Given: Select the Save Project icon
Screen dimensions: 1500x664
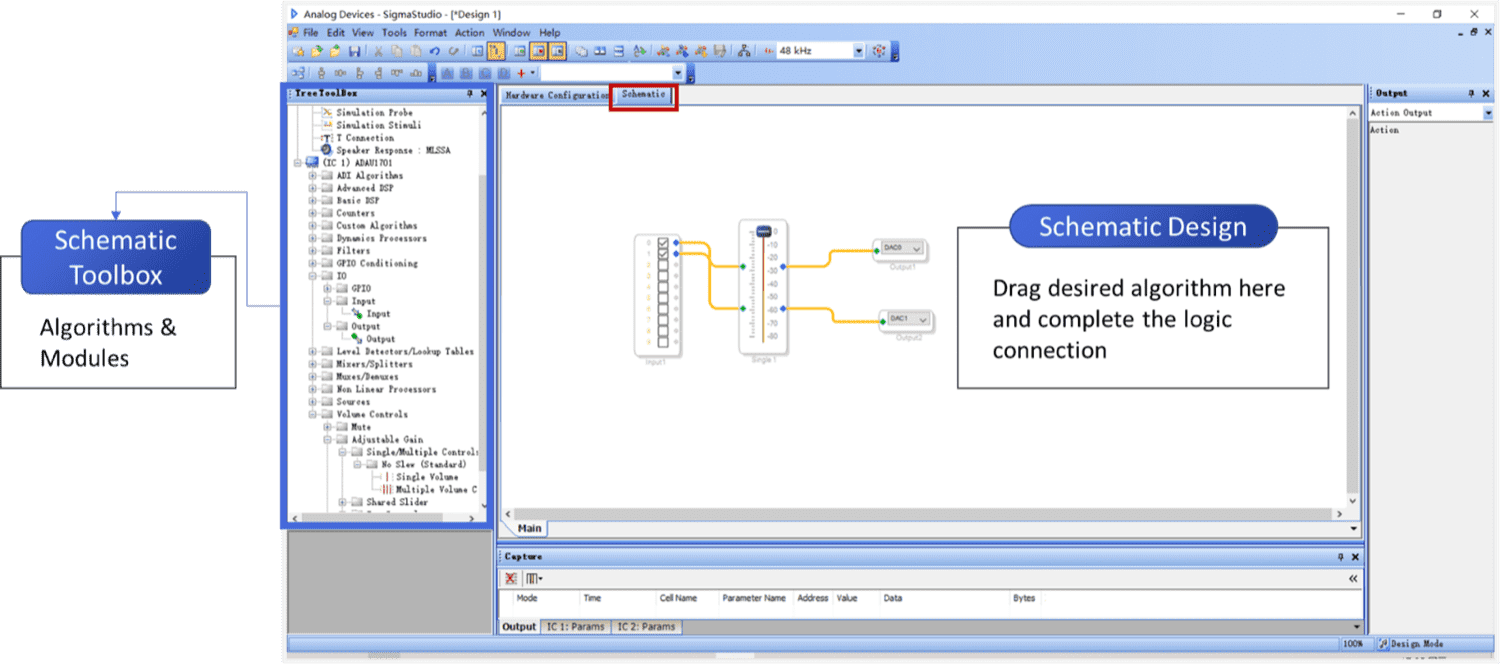Looking at the screenshot, I should pos(355,51).
